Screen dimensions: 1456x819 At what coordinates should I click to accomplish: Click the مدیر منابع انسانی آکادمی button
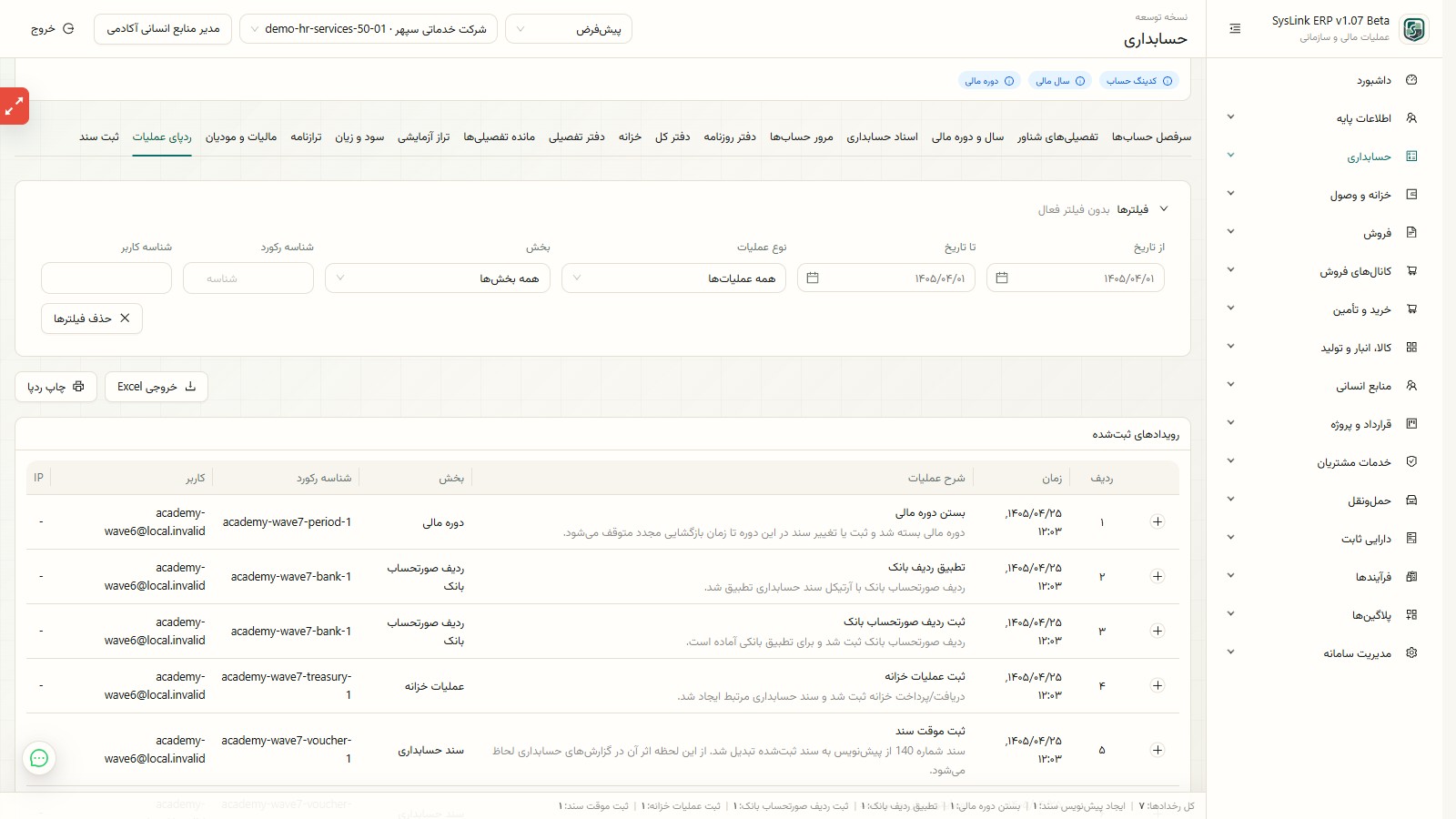click(x=163, y=29)
